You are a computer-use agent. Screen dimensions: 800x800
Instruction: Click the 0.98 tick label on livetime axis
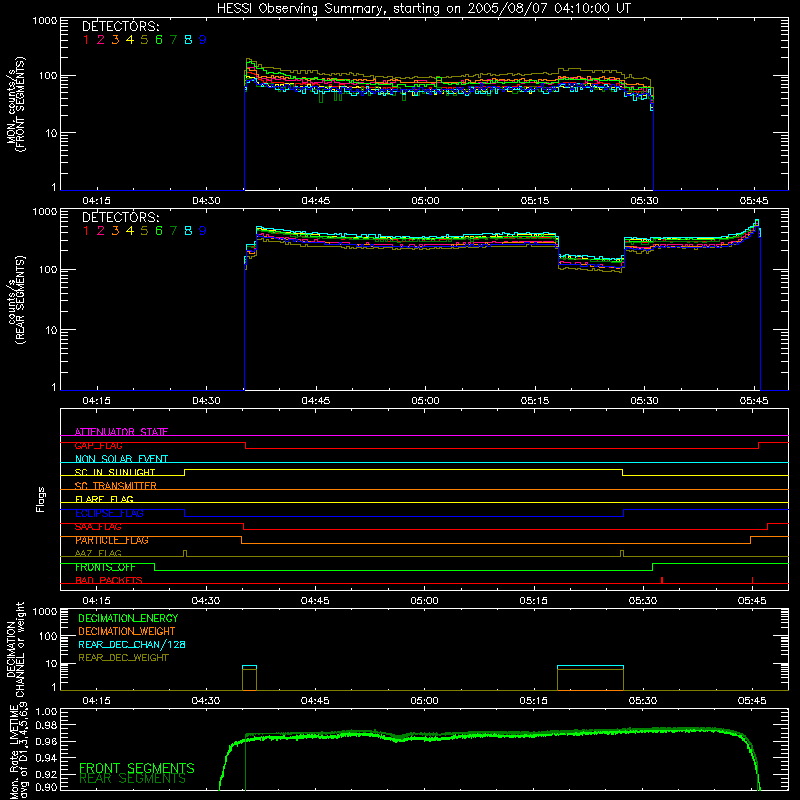(x=46, y=725)
